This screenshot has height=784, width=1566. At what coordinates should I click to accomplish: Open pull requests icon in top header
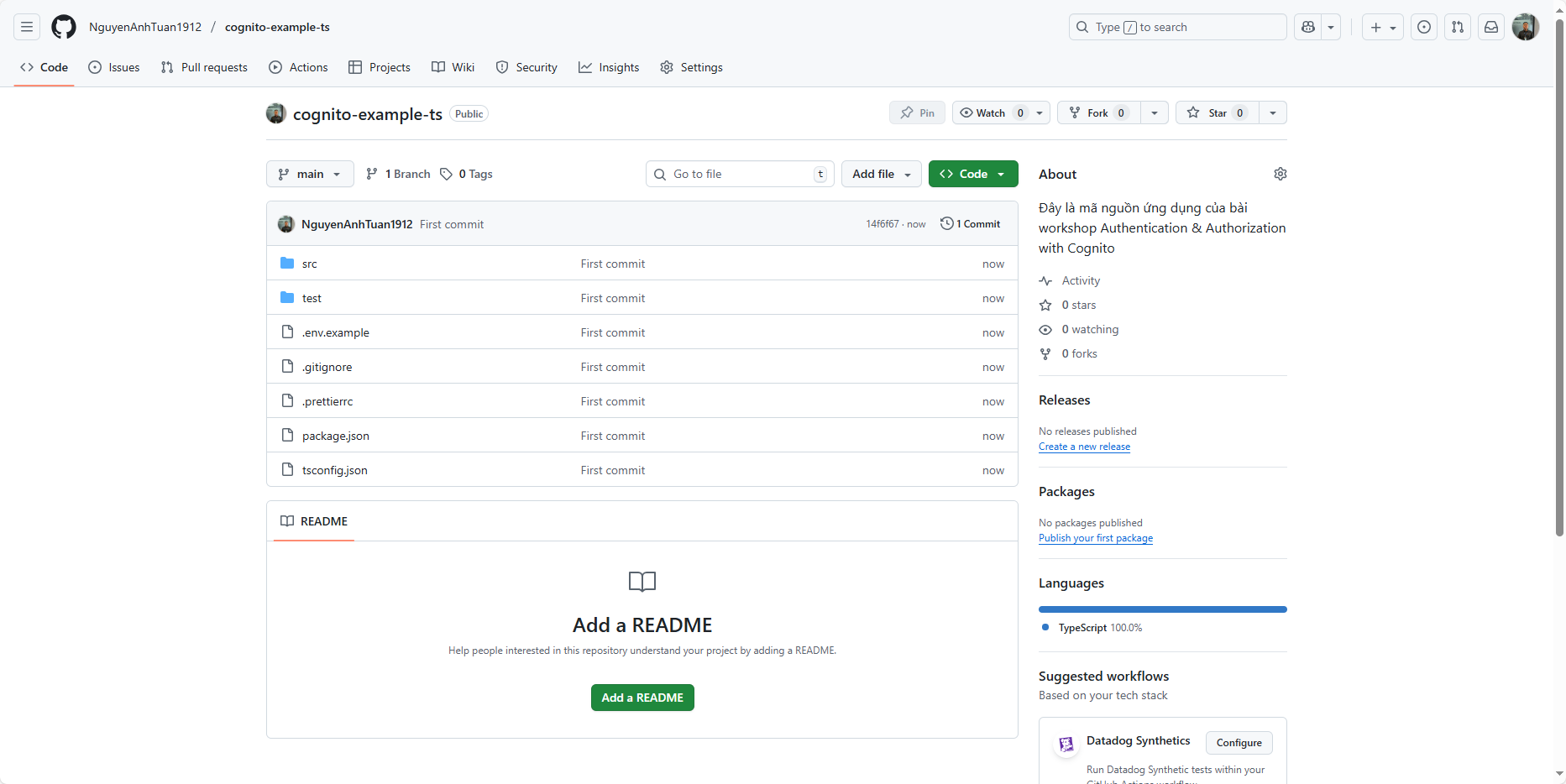coord(1458,27)
